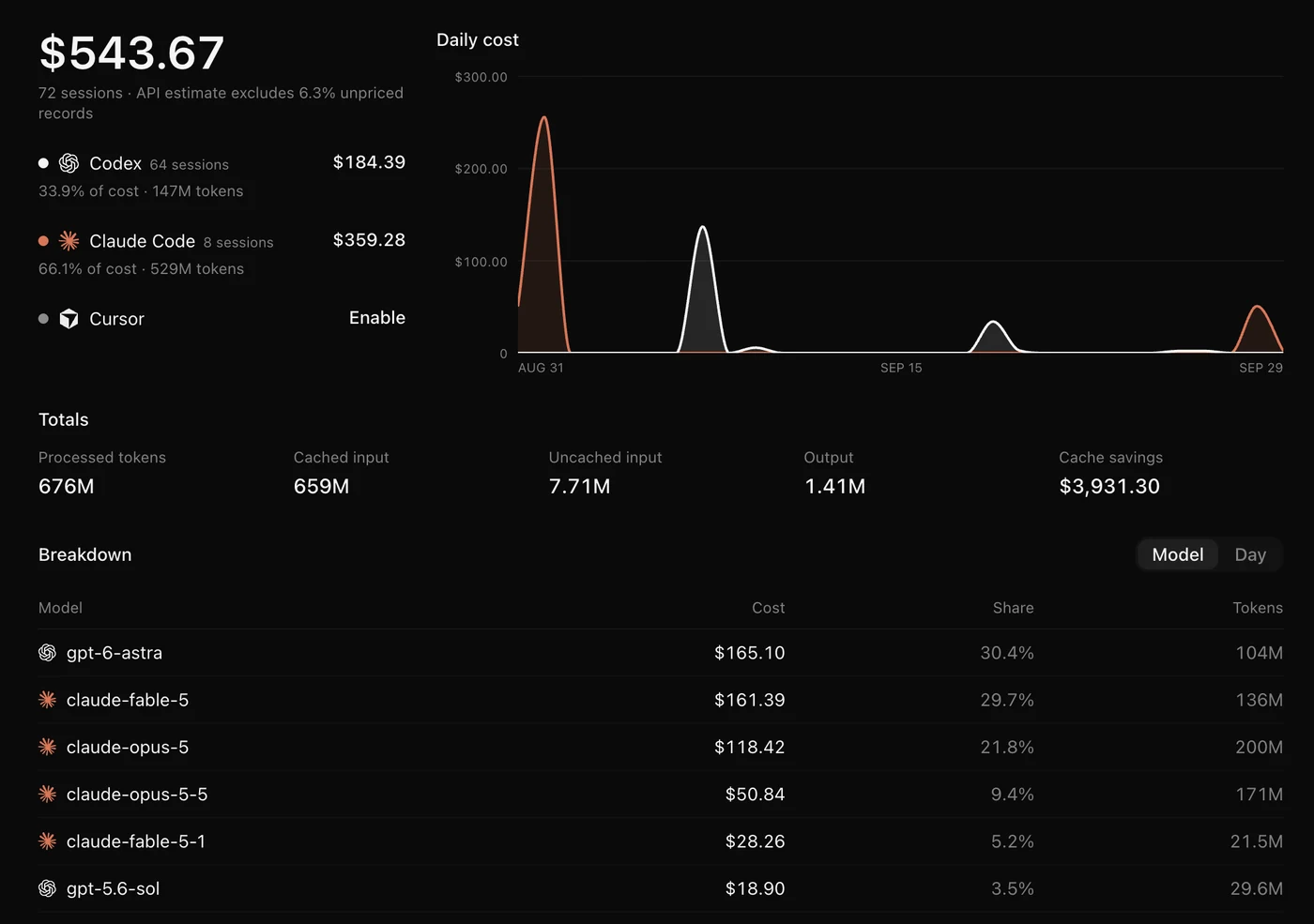Click the 29.7% share cell

pyautogui.click(x=1007, y=700)
